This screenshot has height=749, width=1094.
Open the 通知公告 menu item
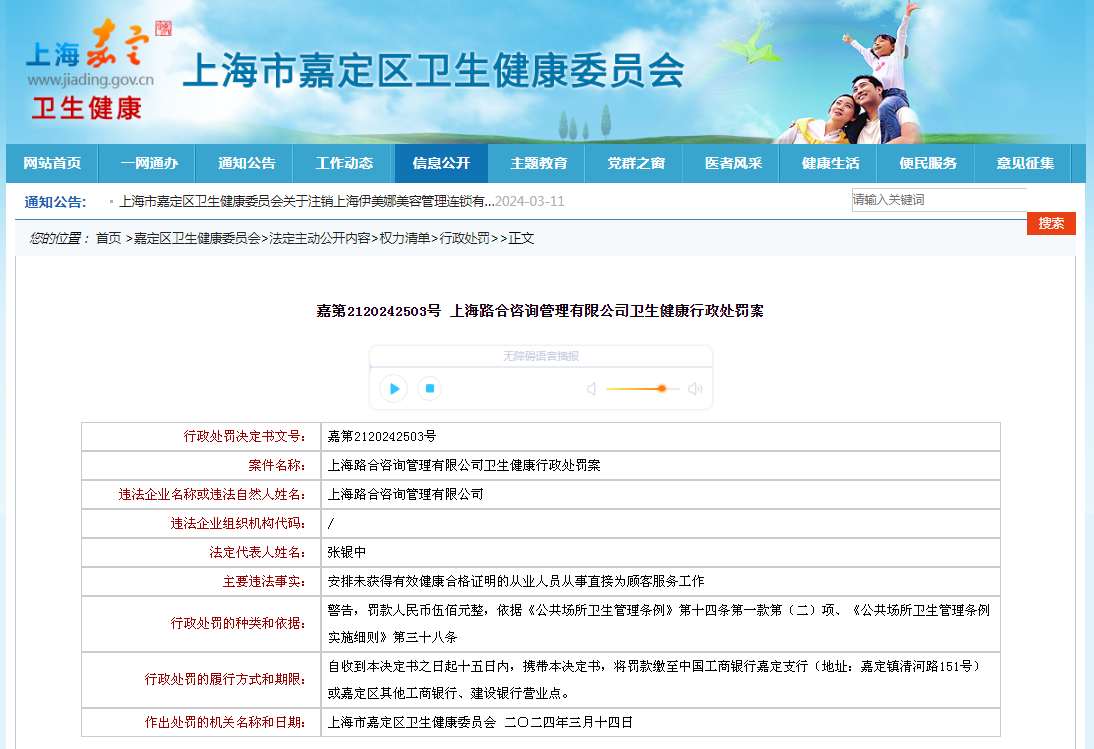[x=247, y=163]
